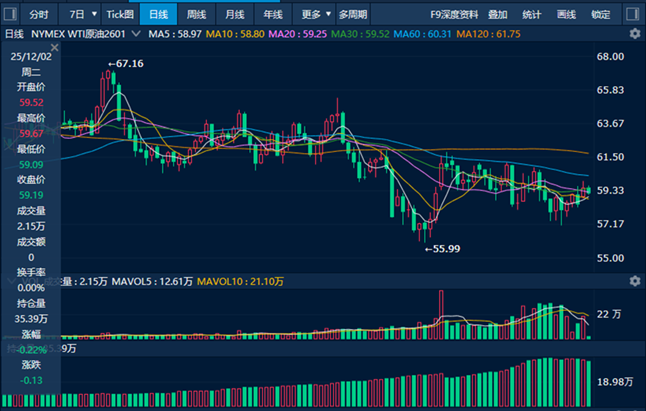
Task: Switch to 周线 weekly chart
Action: point(196,15)
